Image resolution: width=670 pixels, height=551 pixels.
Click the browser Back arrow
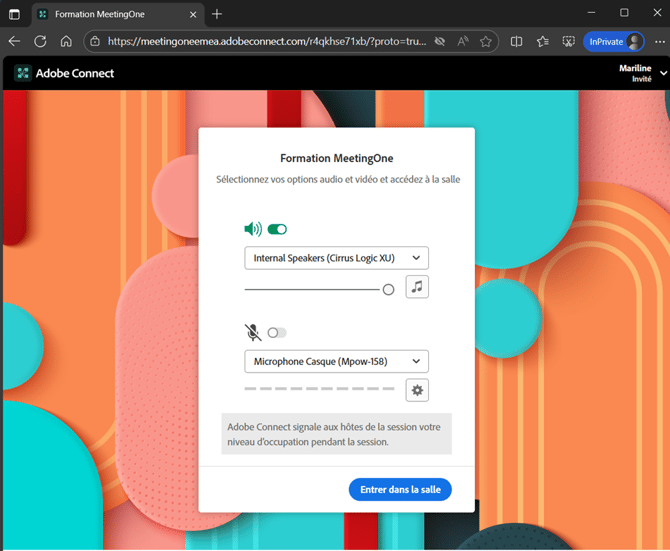click(x=15, y=41)
